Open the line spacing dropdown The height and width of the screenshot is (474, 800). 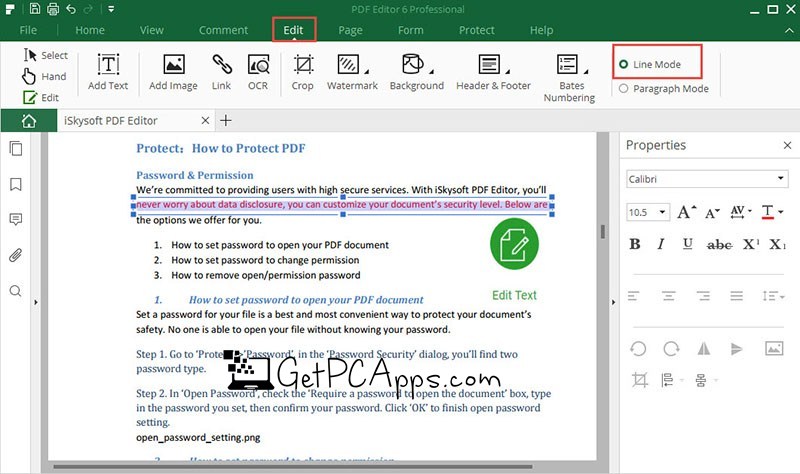[x=773, y=295]
